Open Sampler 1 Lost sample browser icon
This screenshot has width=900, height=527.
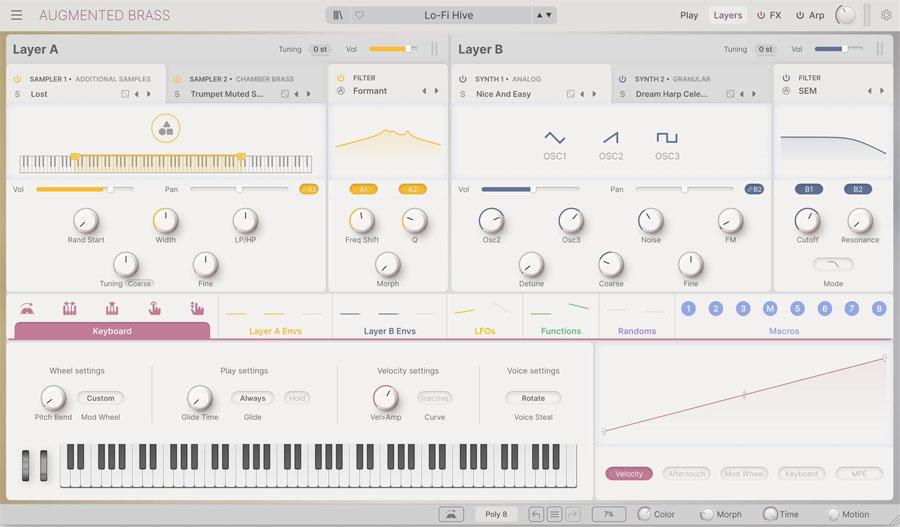[x=125, y=94]
